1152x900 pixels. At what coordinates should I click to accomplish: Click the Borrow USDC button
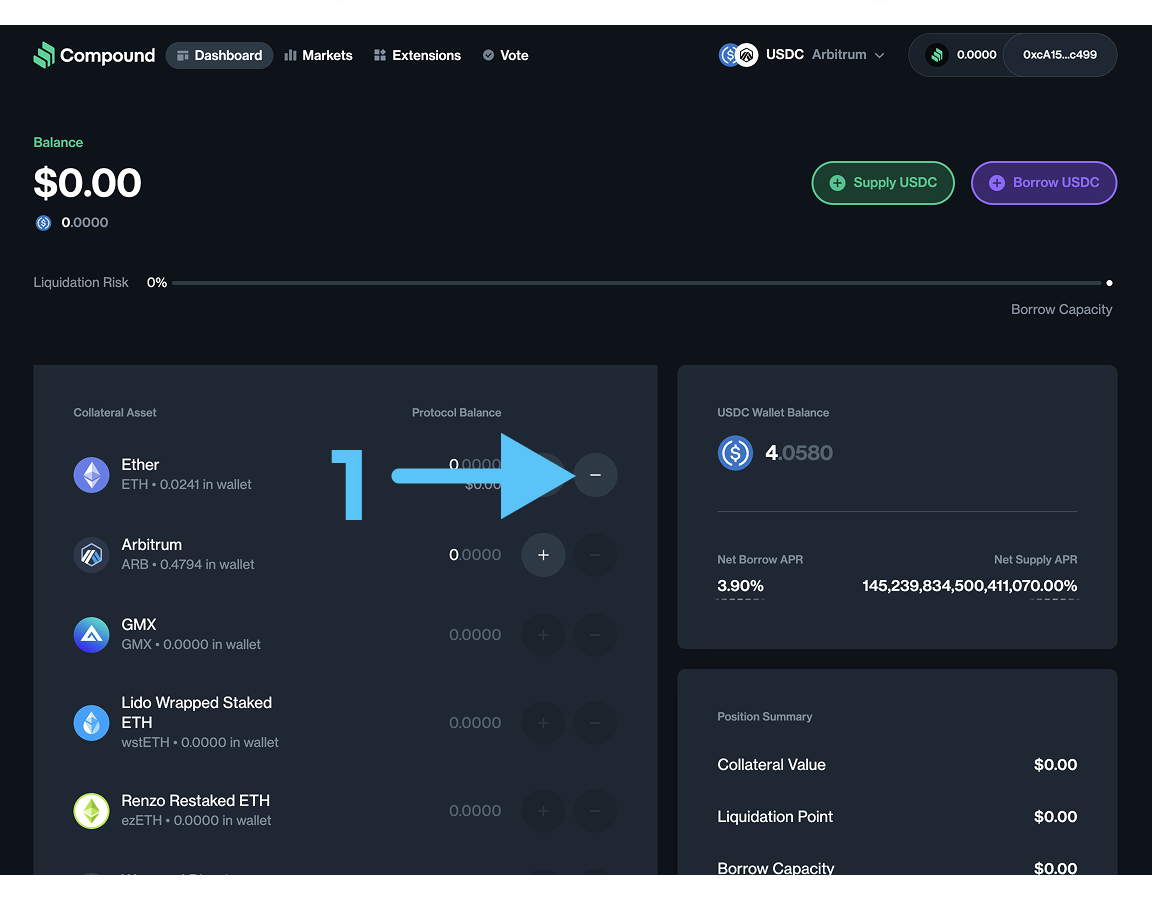pos(1043,183)
